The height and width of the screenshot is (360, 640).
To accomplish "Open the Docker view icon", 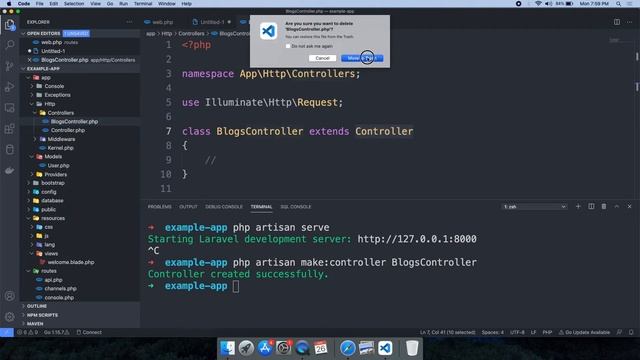I will tap(9, 171).
